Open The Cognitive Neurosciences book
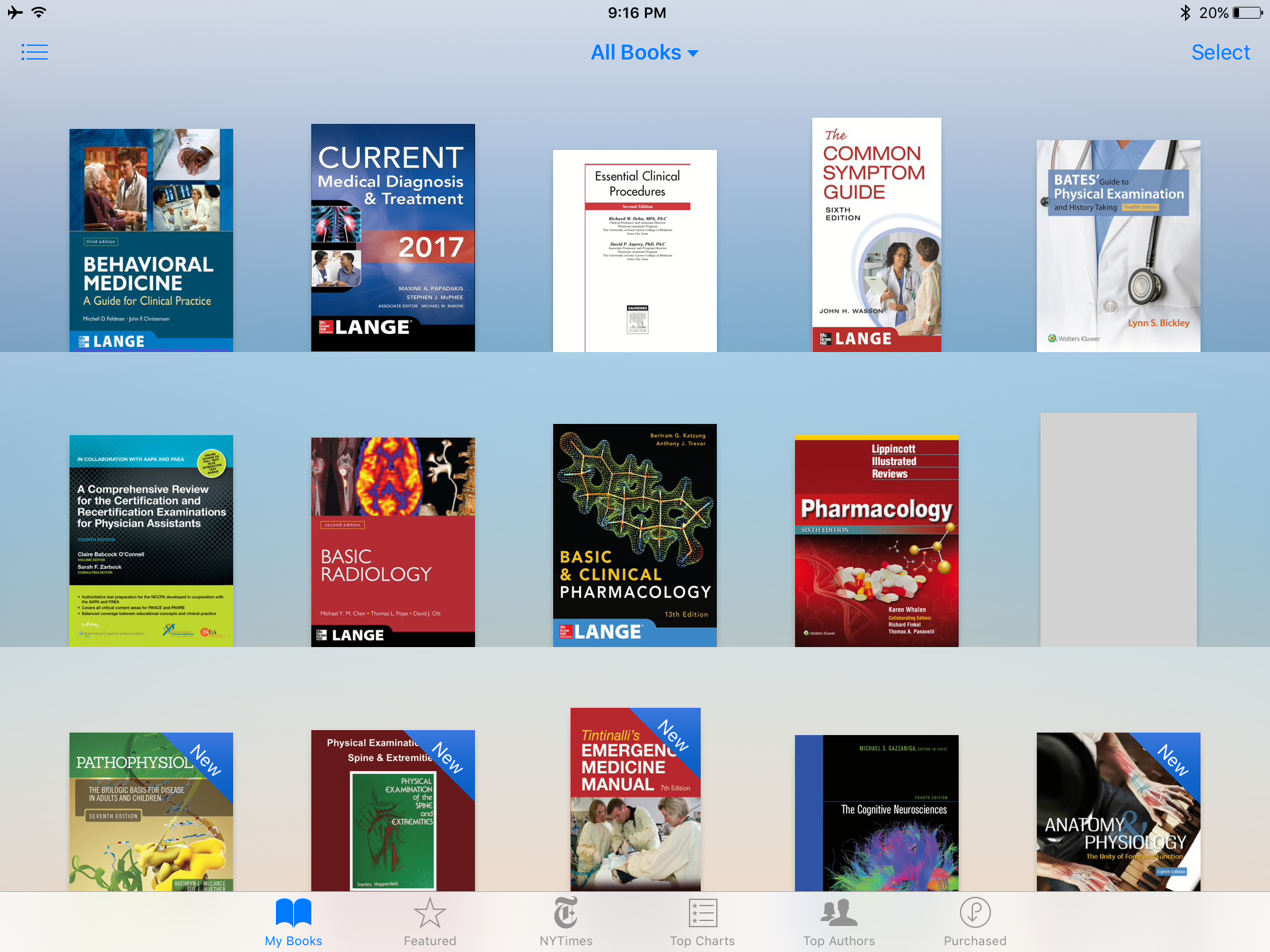 point(876,813)
